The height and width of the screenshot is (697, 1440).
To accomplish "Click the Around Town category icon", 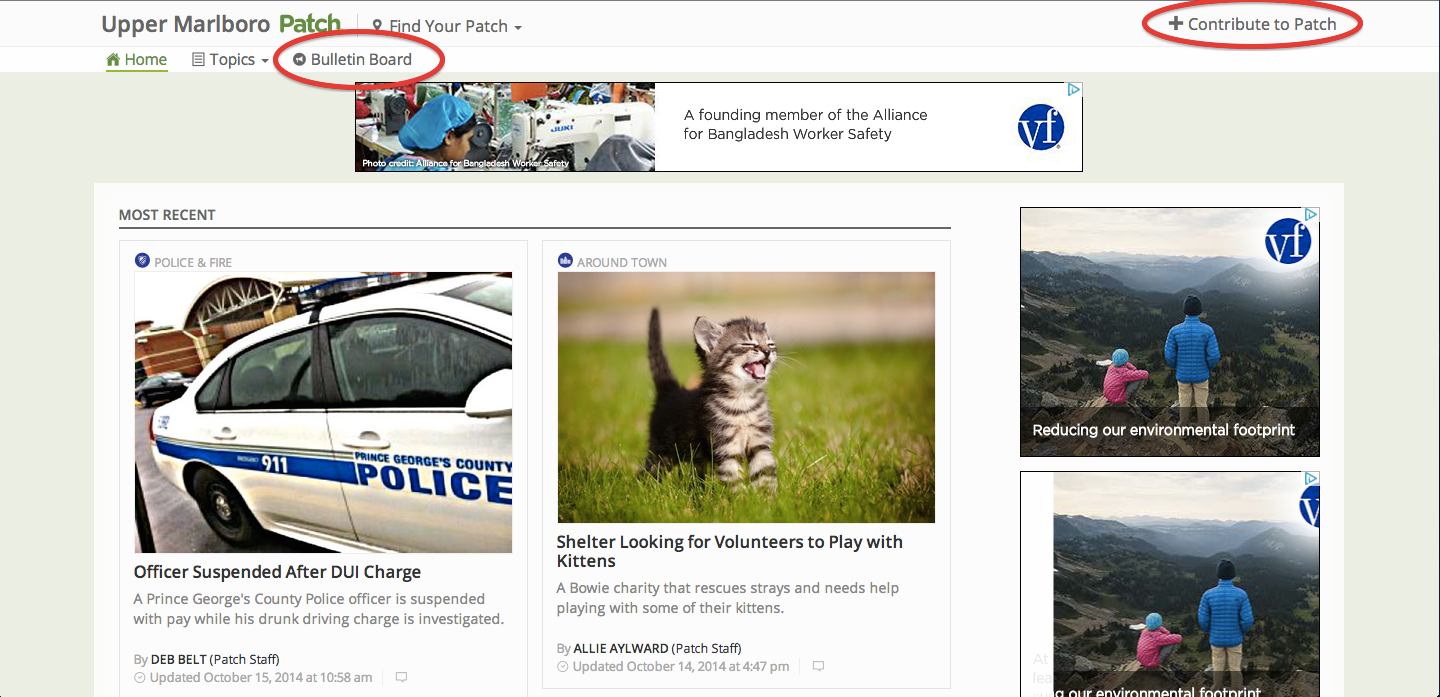I will coord(564,261).
